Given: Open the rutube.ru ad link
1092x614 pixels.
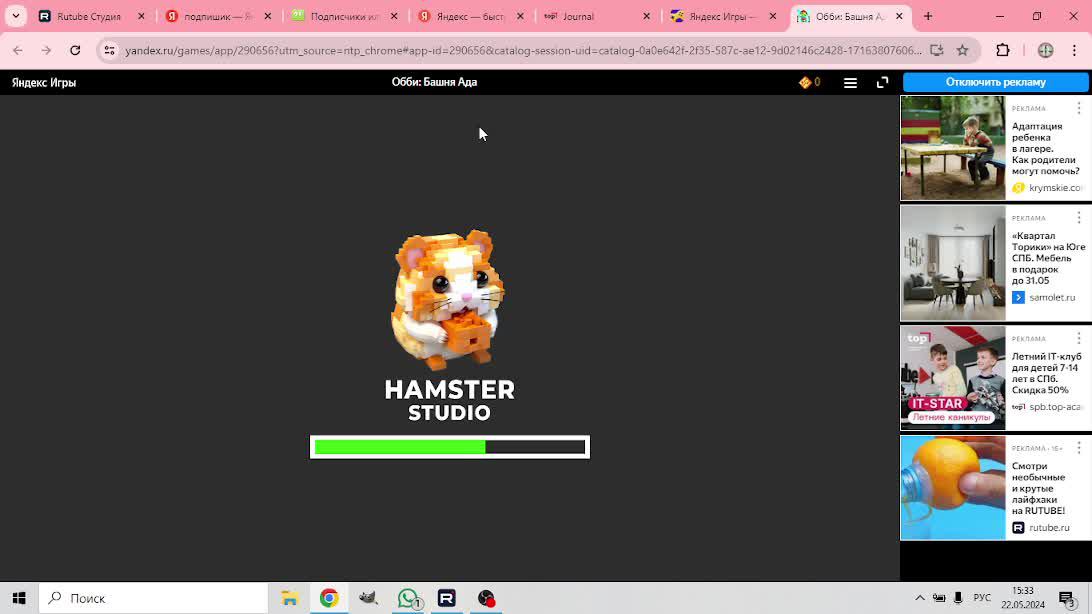Looking at the screenshot, I should [x=1041, y=528].
